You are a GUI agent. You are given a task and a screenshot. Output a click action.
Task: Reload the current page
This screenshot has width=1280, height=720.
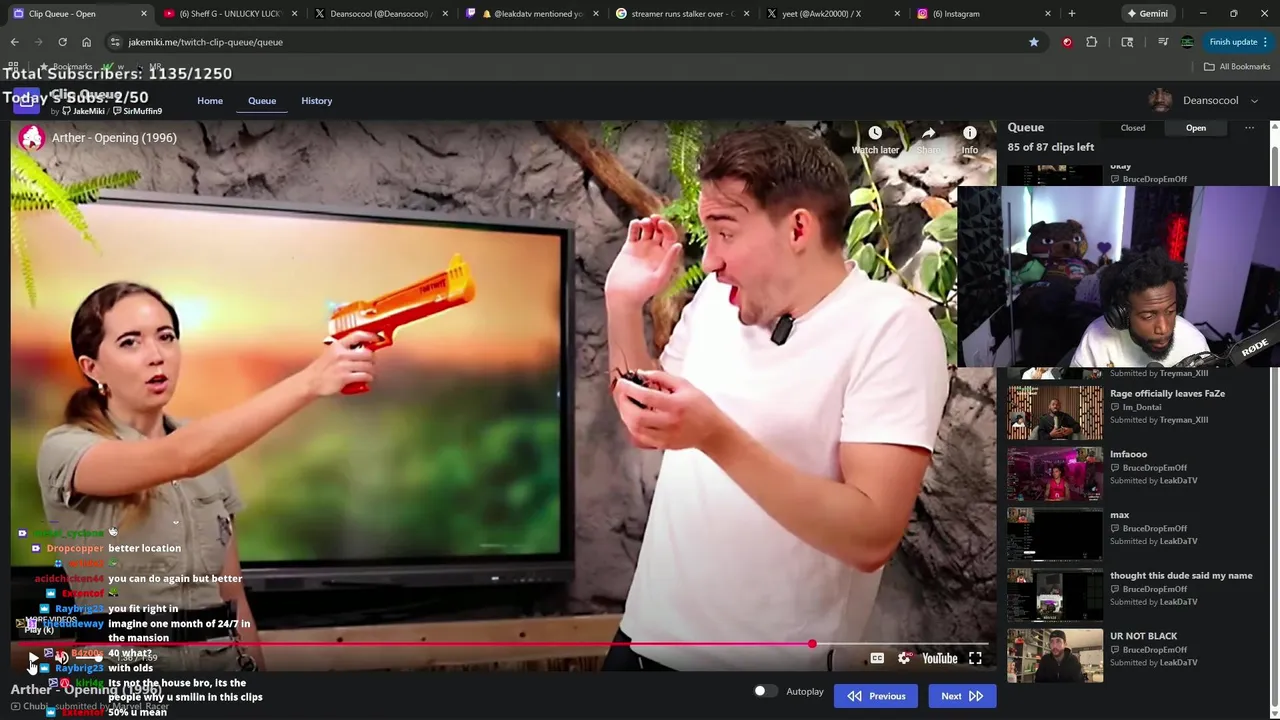(62, 42)
